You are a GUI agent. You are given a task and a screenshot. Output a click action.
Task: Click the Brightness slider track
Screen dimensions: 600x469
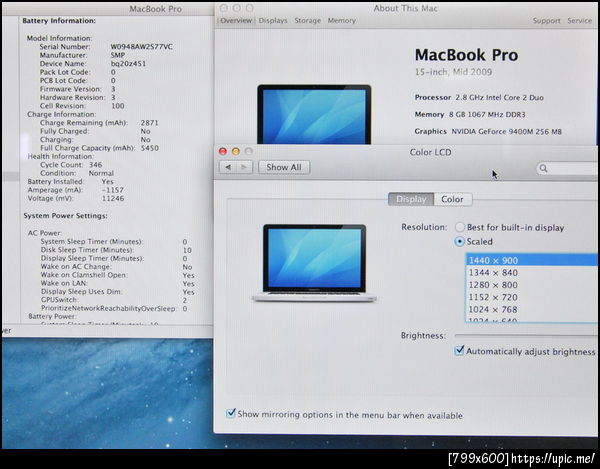click(x=526, y=335)
